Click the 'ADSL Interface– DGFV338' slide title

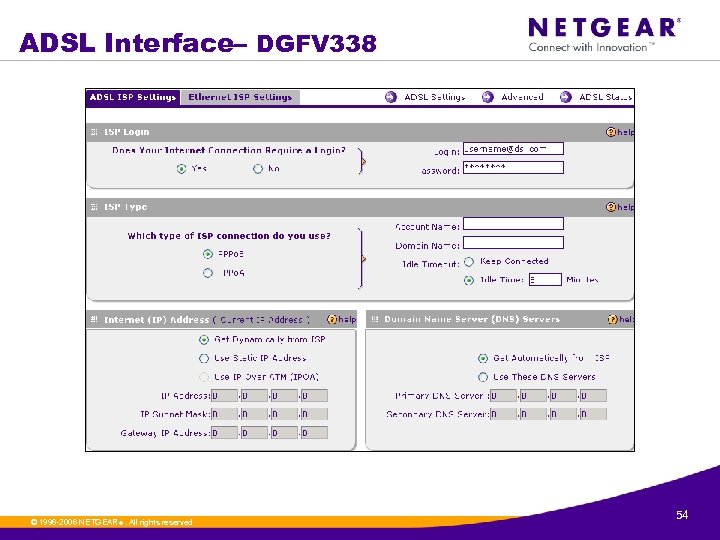pyautogui.click(x=198, y=43)
